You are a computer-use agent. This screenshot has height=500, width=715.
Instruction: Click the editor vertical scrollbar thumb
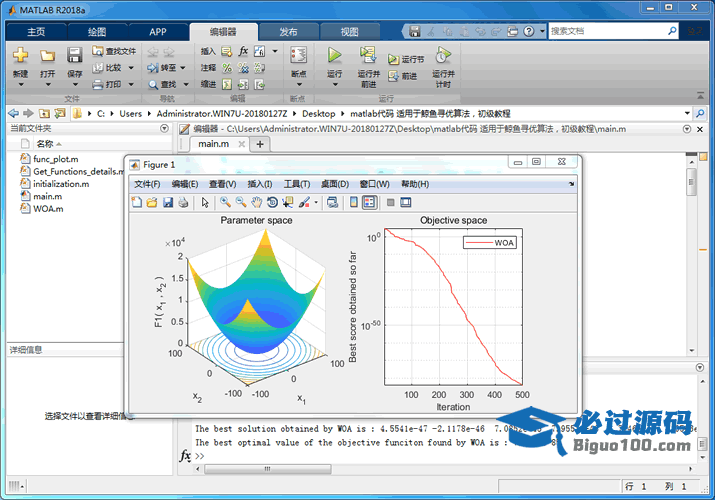click(x=692, y=182)
